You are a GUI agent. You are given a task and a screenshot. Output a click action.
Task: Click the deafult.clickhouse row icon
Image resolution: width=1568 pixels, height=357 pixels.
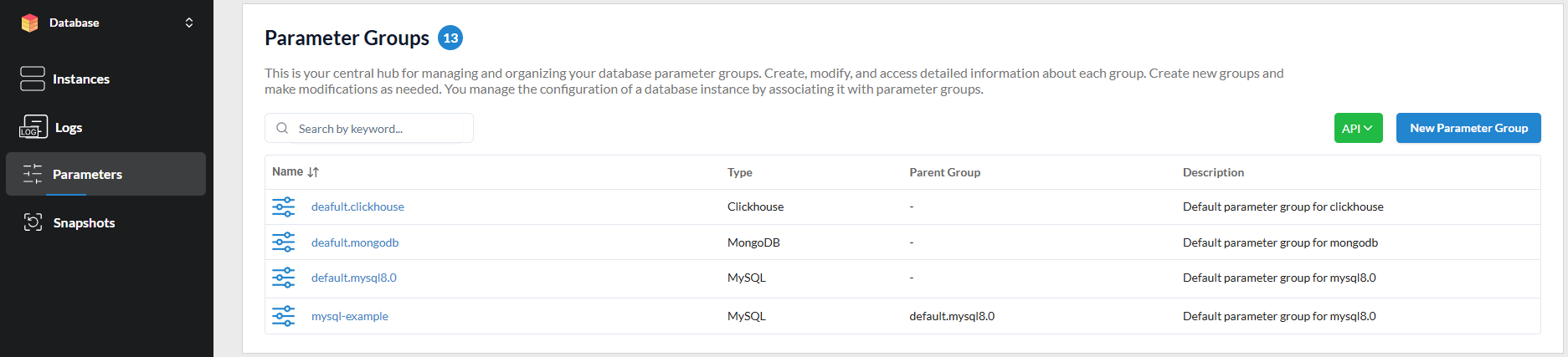[x=284, y=207]
